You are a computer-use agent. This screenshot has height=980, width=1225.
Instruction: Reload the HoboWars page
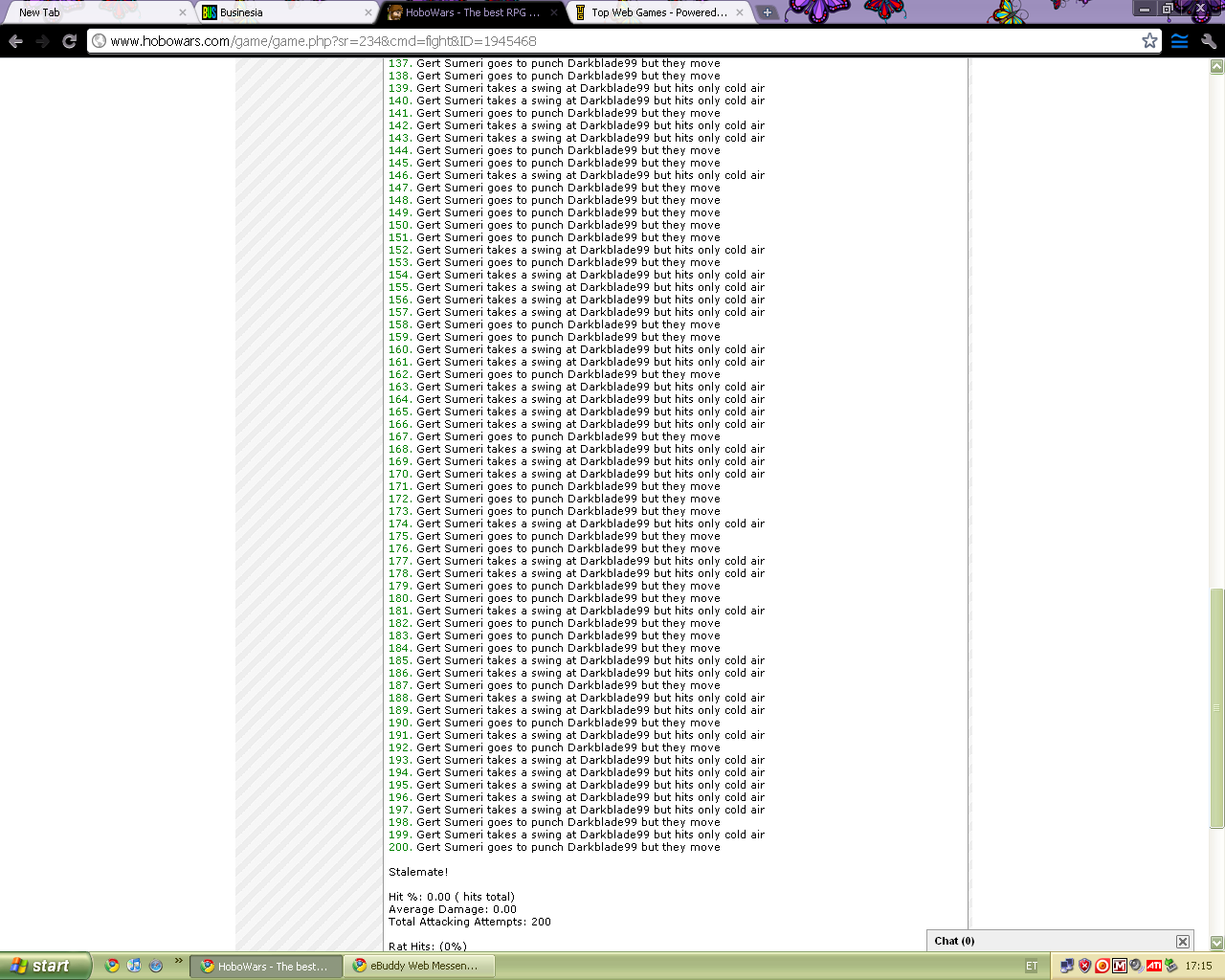pos(69,41)
